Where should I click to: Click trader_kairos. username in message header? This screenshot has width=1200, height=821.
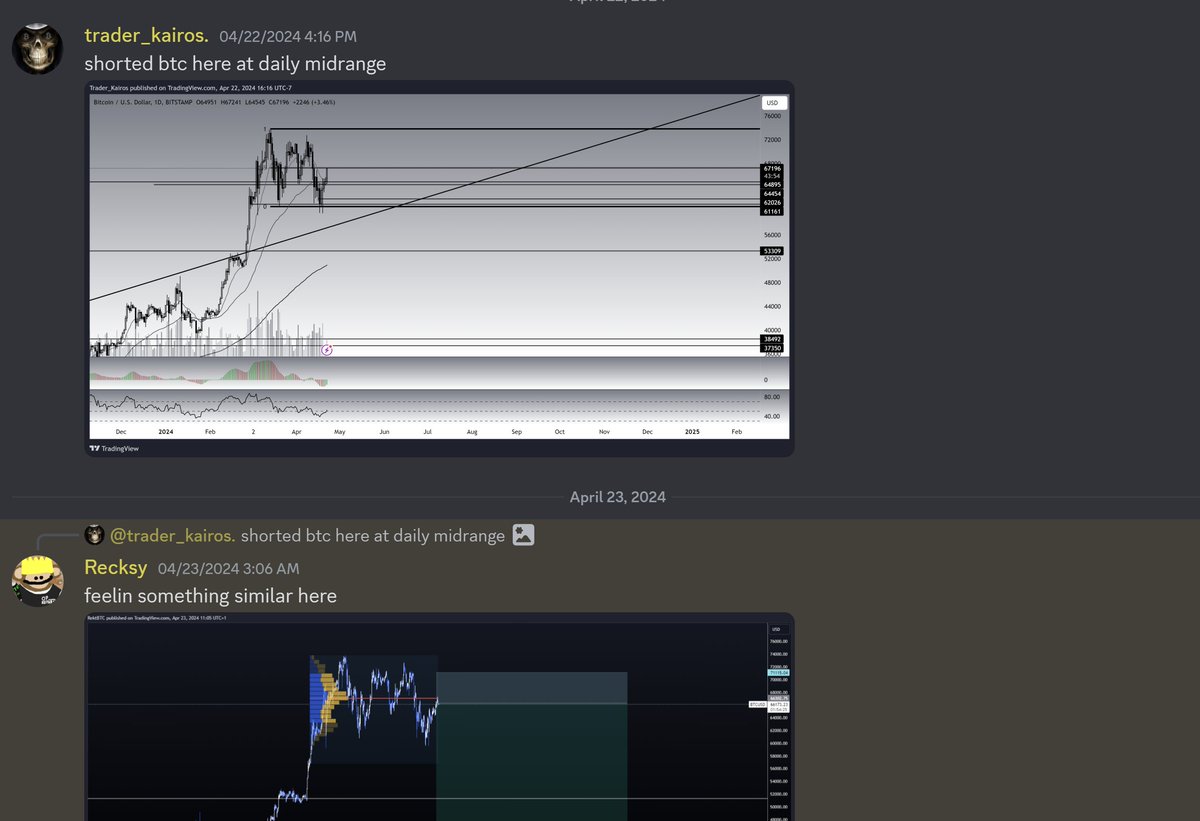pyautogui.click(x=146, y=35)
